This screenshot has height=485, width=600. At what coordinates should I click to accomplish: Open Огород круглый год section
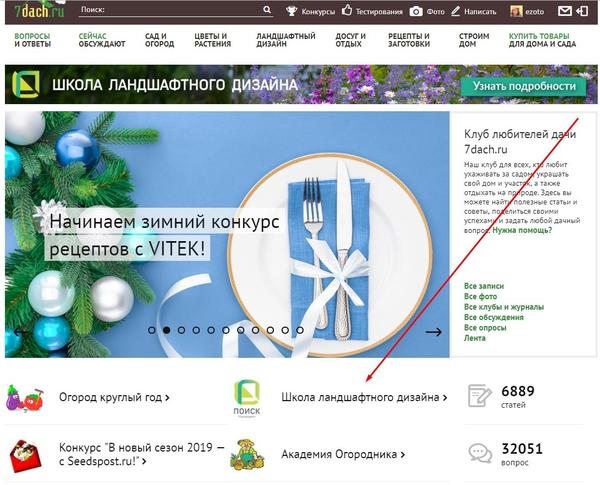tap(113, 397)
